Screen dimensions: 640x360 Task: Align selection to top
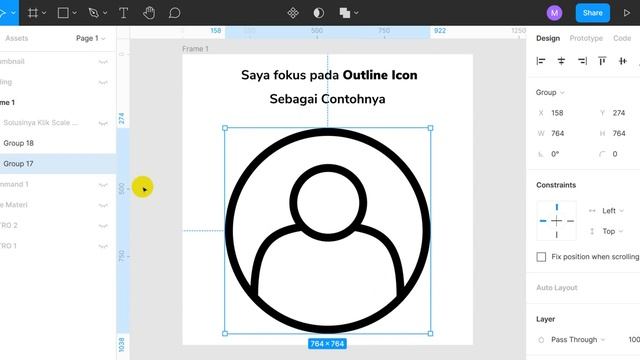[x=602, y=61]
